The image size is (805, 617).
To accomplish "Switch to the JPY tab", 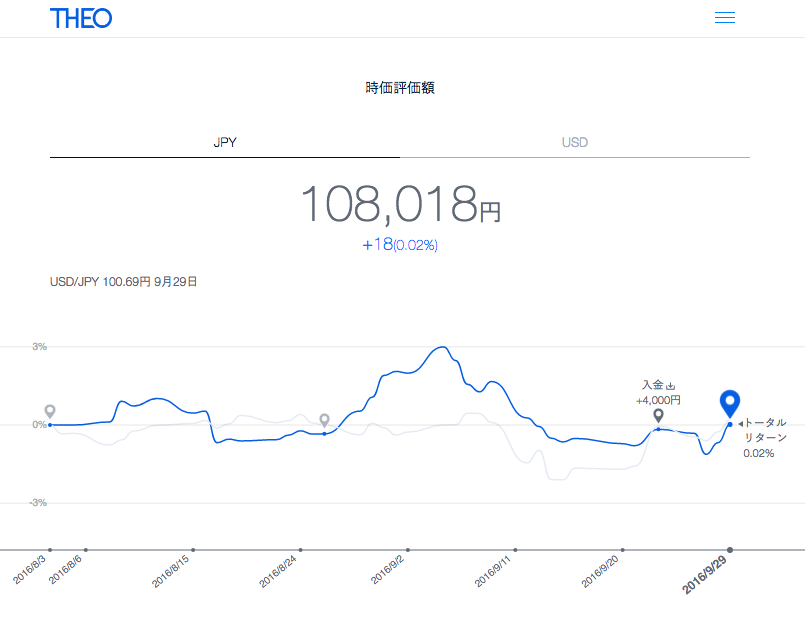I will pyautogui.click(x=225, y=143).
